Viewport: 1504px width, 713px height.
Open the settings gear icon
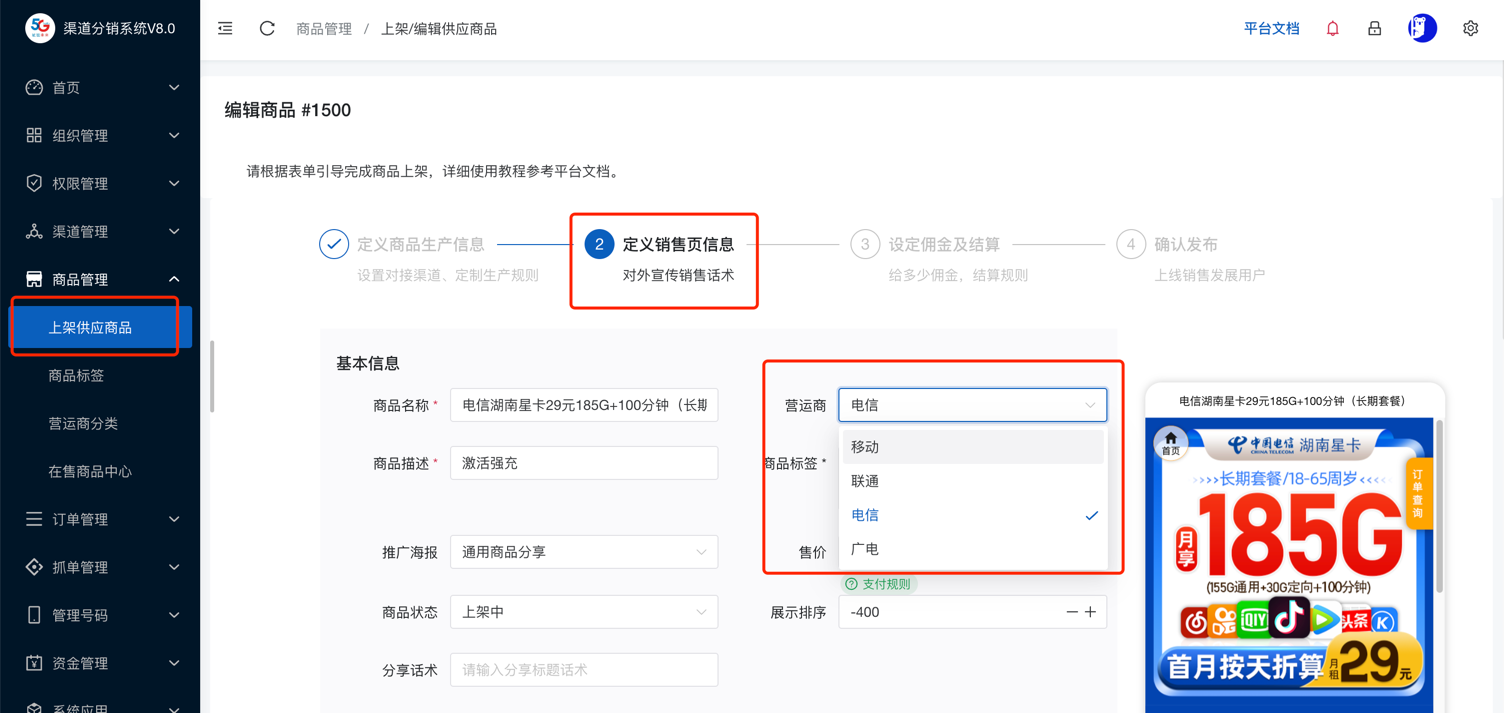[1470, 29]
